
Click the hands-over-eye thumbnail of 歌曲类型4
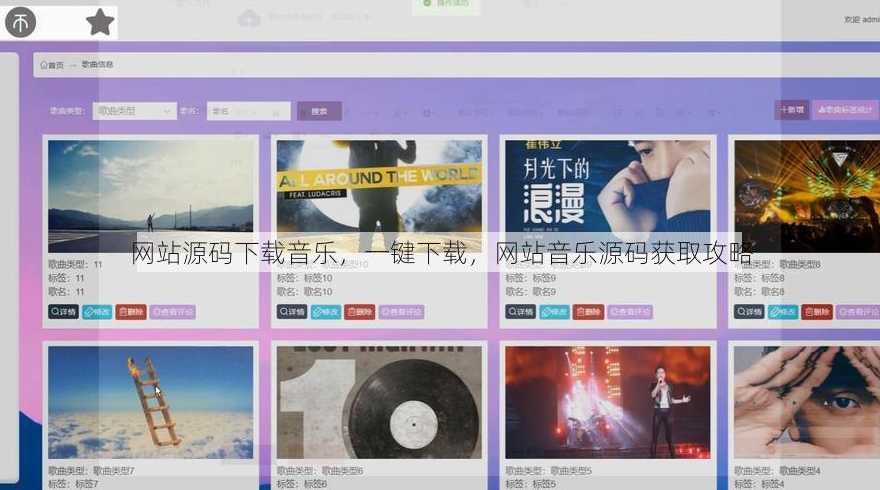coord(806,402)
